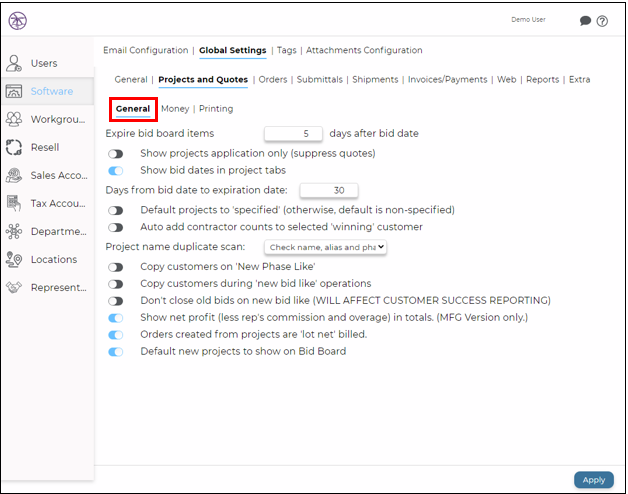Image resolution: width=628 pixels, height=494 pixels.
Task: Open the Sales Accounts sidebar label
Action: 59,175
